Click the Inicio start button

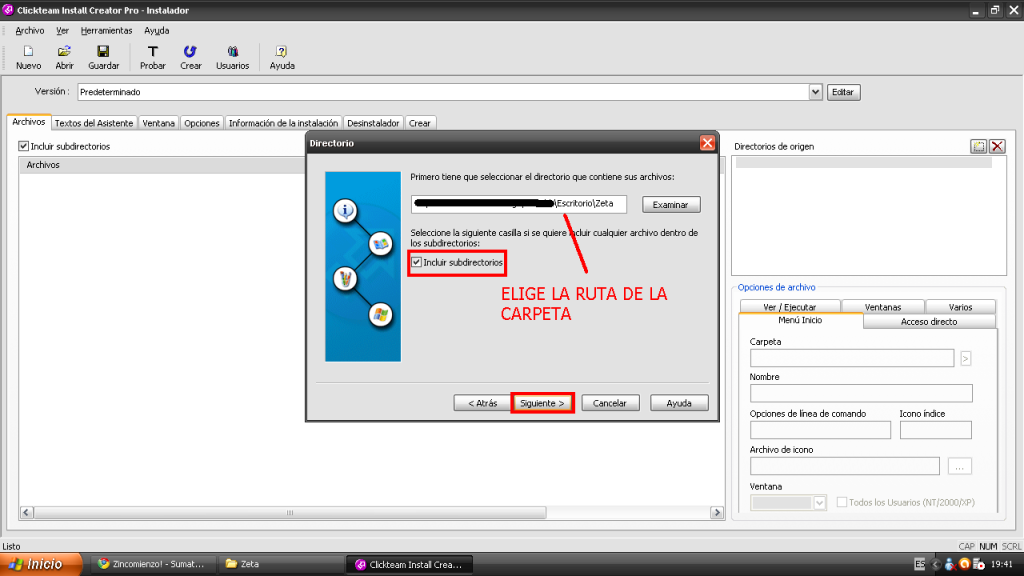coord(41,564)
